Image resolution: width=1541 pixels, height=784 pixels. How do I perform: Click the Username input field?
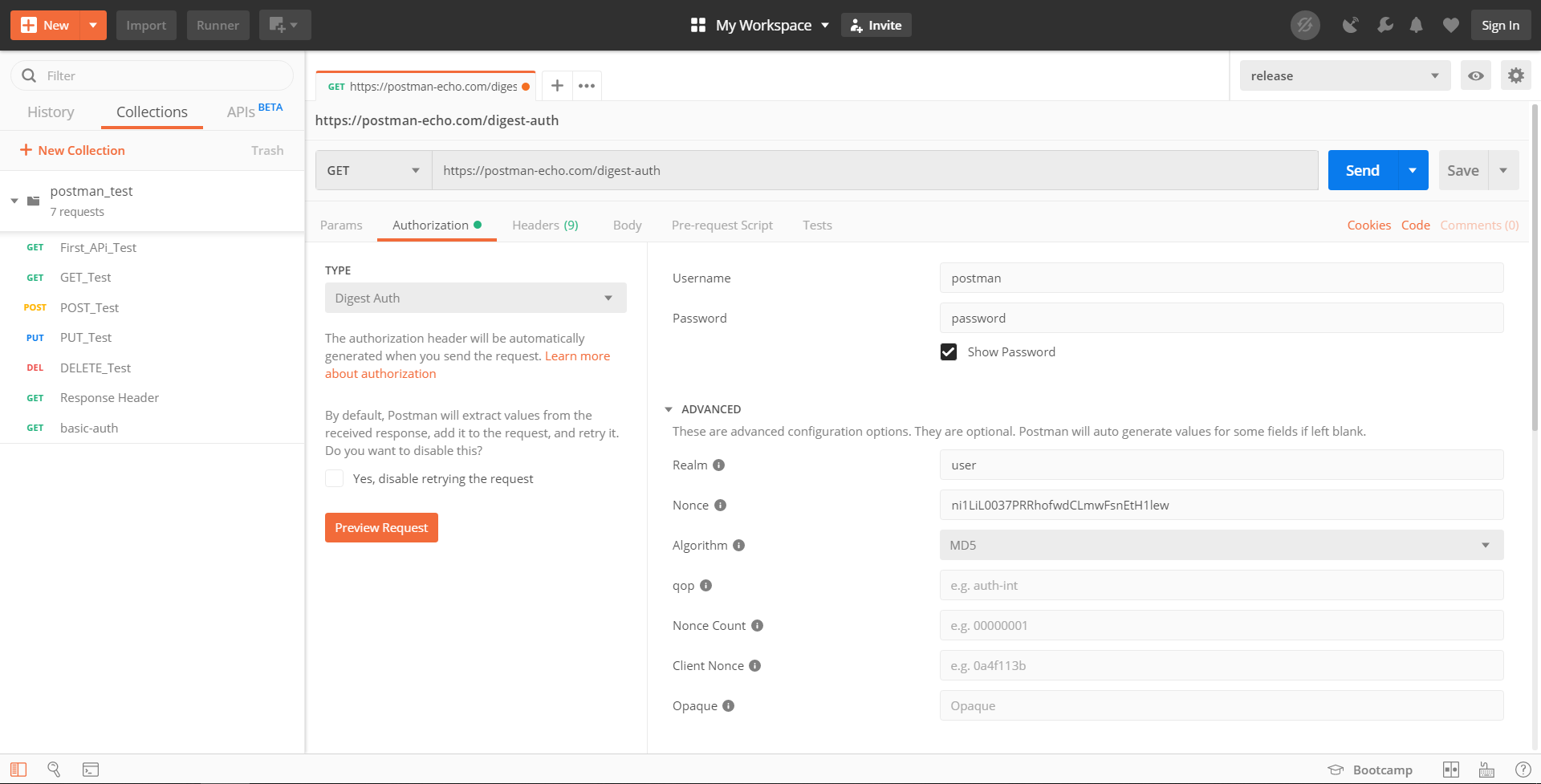(1222, 278)
